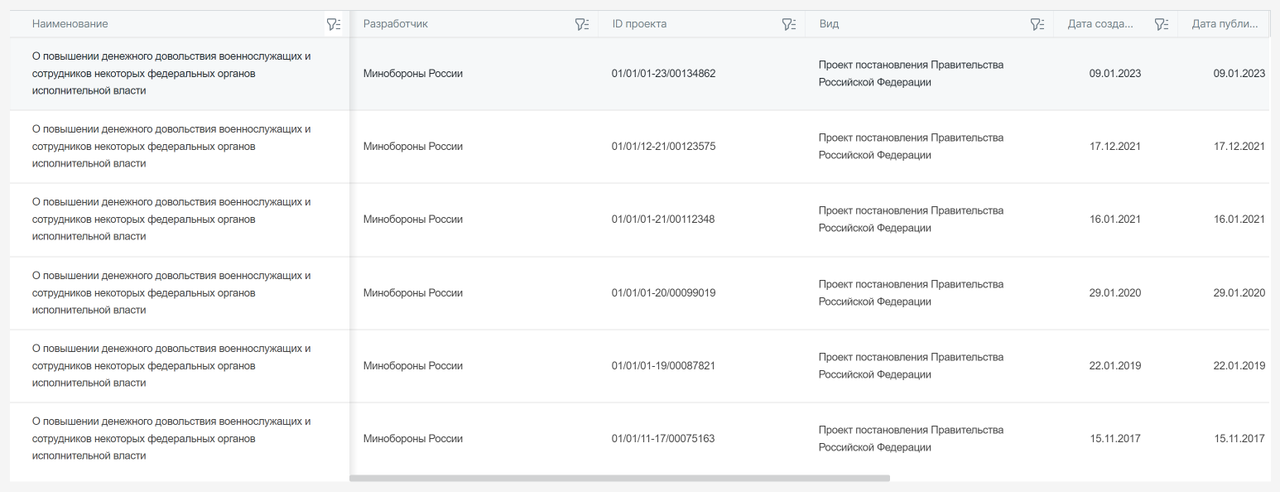Image resolution: width=1280 pixels, height=492 pixels.
Task: Sort by Разработчик column header
Action: pyautogui.click(x=395, y=24)
